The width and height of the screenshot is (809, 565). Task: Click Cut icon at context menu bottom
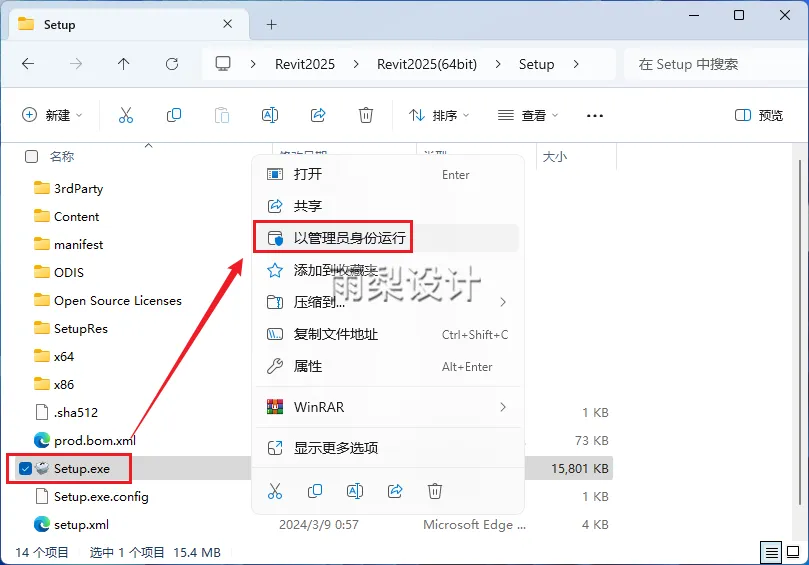[x=275, y=491]
